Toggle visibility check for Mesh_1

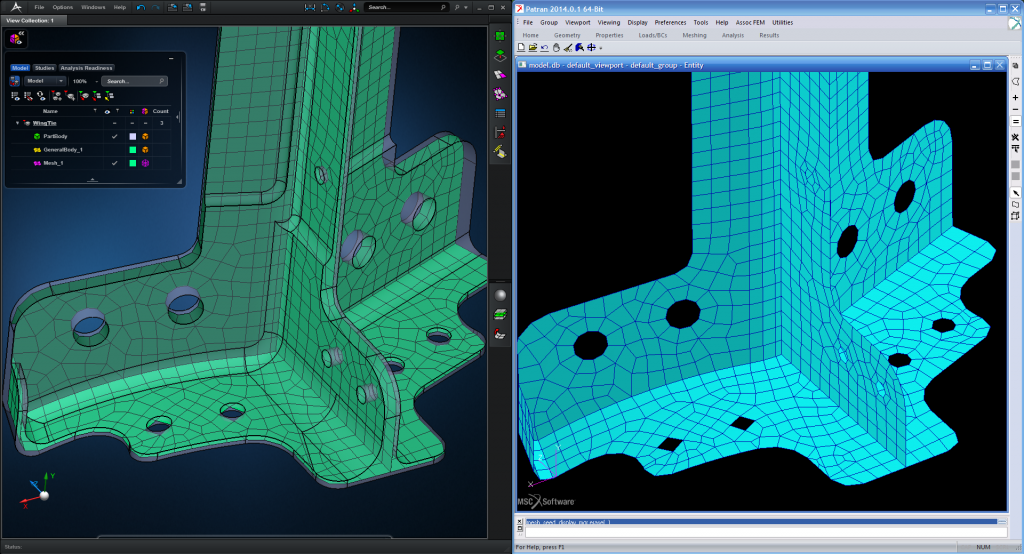click(114, 163)
